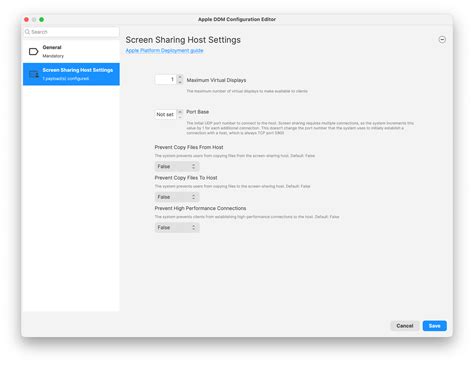Remove payload with the circled minus icon

pyautogui.click(x=442, y=40)
